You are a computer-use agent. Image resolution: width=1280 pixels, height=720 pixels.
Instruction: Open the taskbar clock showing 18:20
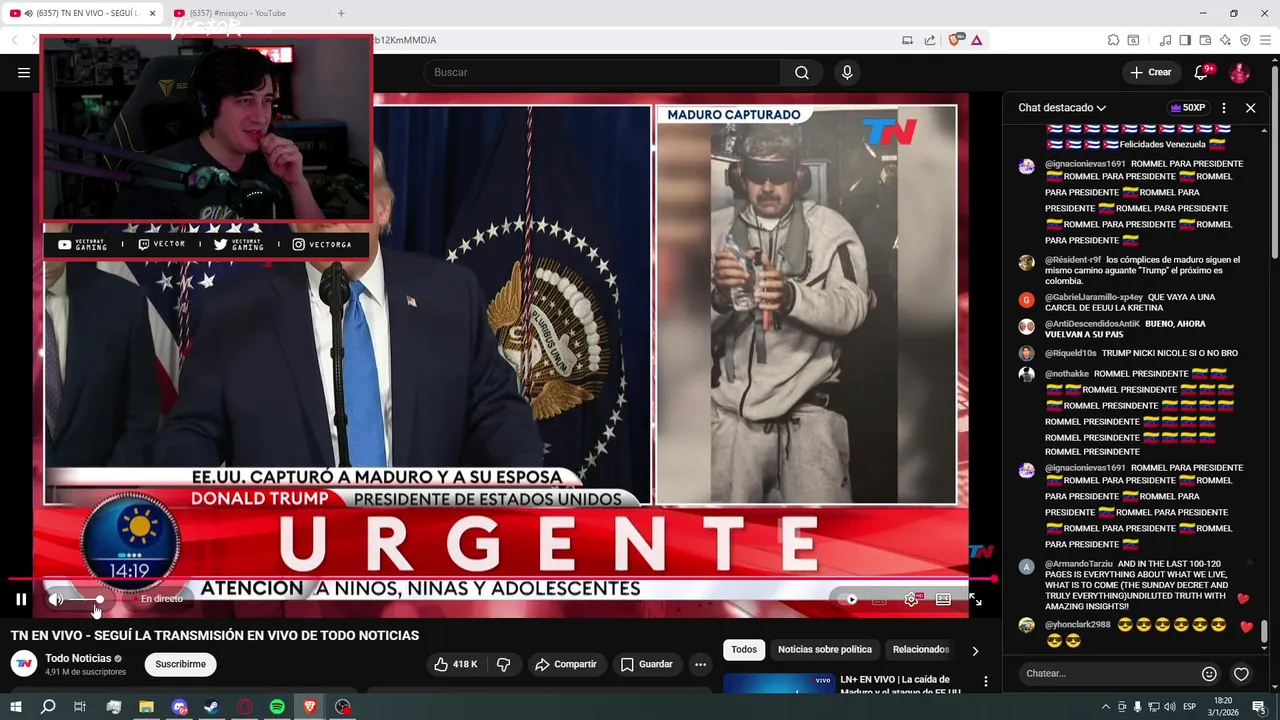pos(1224,707)
